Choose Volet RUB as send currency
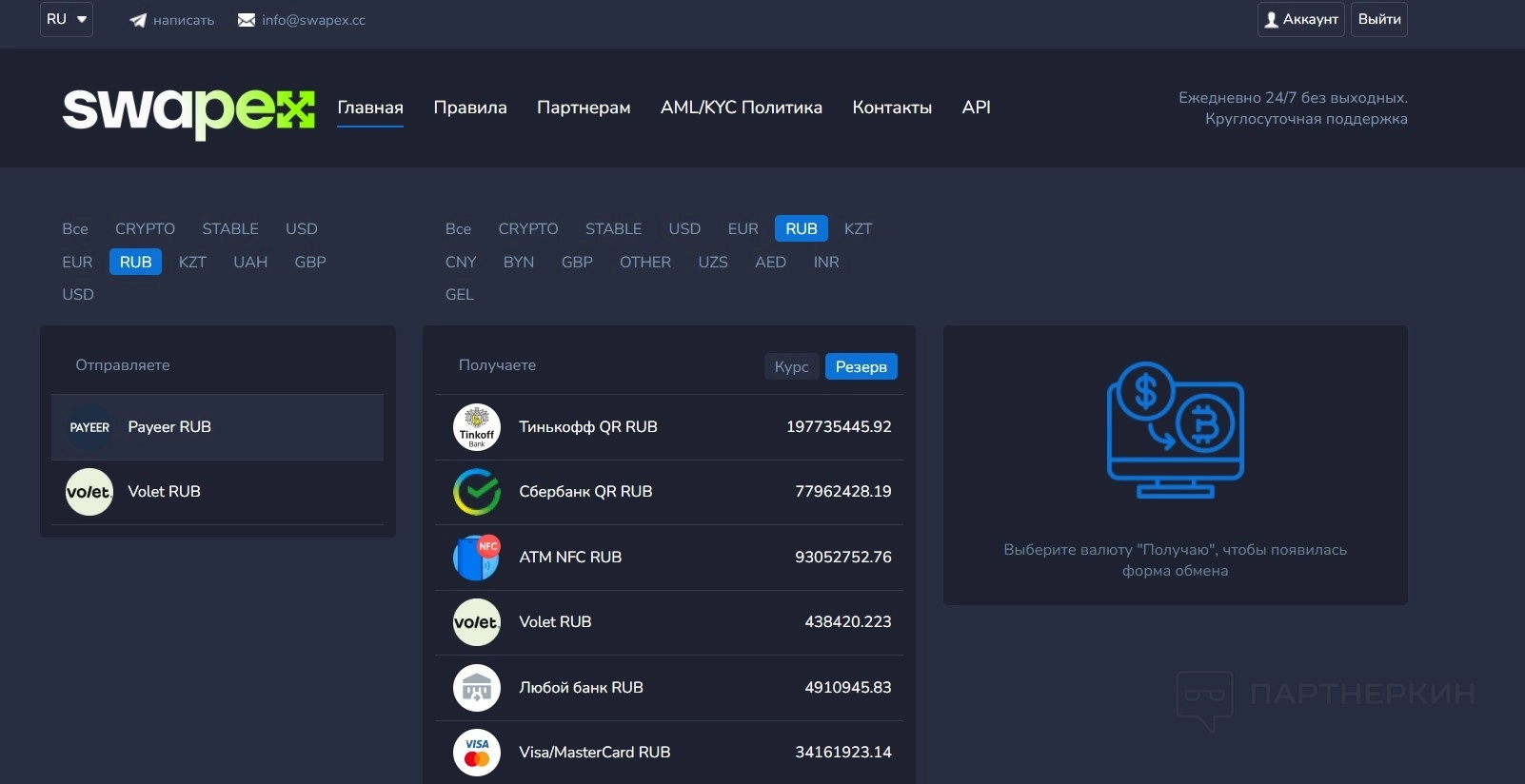Screen dimensions: 1525x784 [217, 492]
